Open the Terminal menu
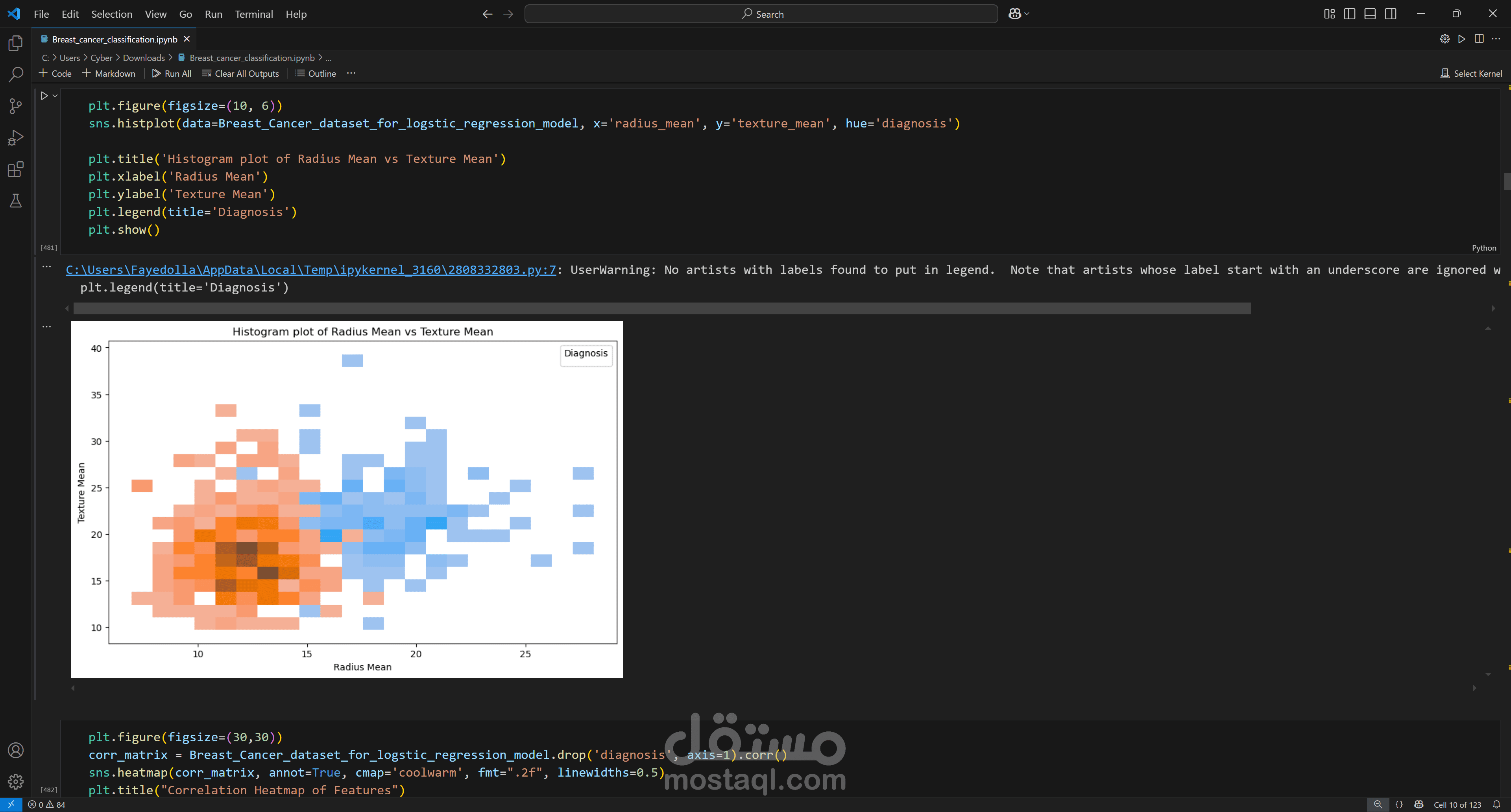Screen dimensions: 1511x812 (x=253, y=14)
